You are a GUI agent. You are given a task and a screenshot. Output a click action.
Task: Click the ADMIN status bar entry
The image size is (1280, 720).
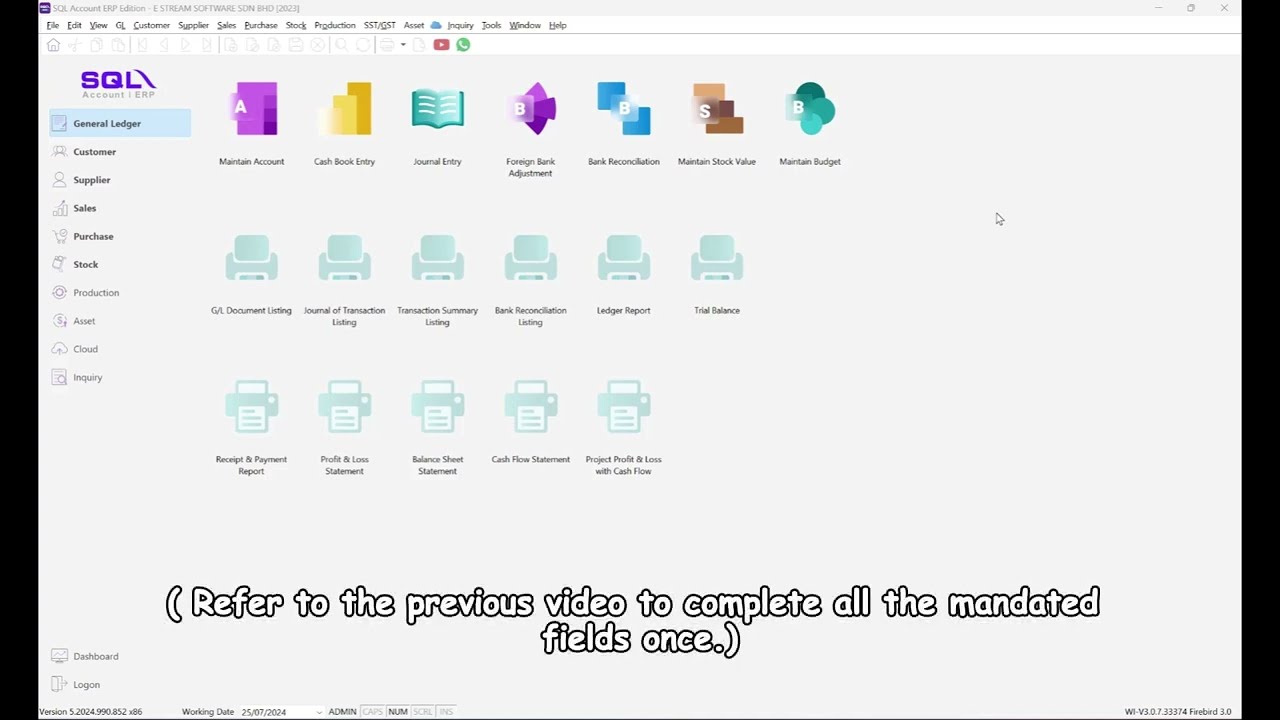coord(342,712)
